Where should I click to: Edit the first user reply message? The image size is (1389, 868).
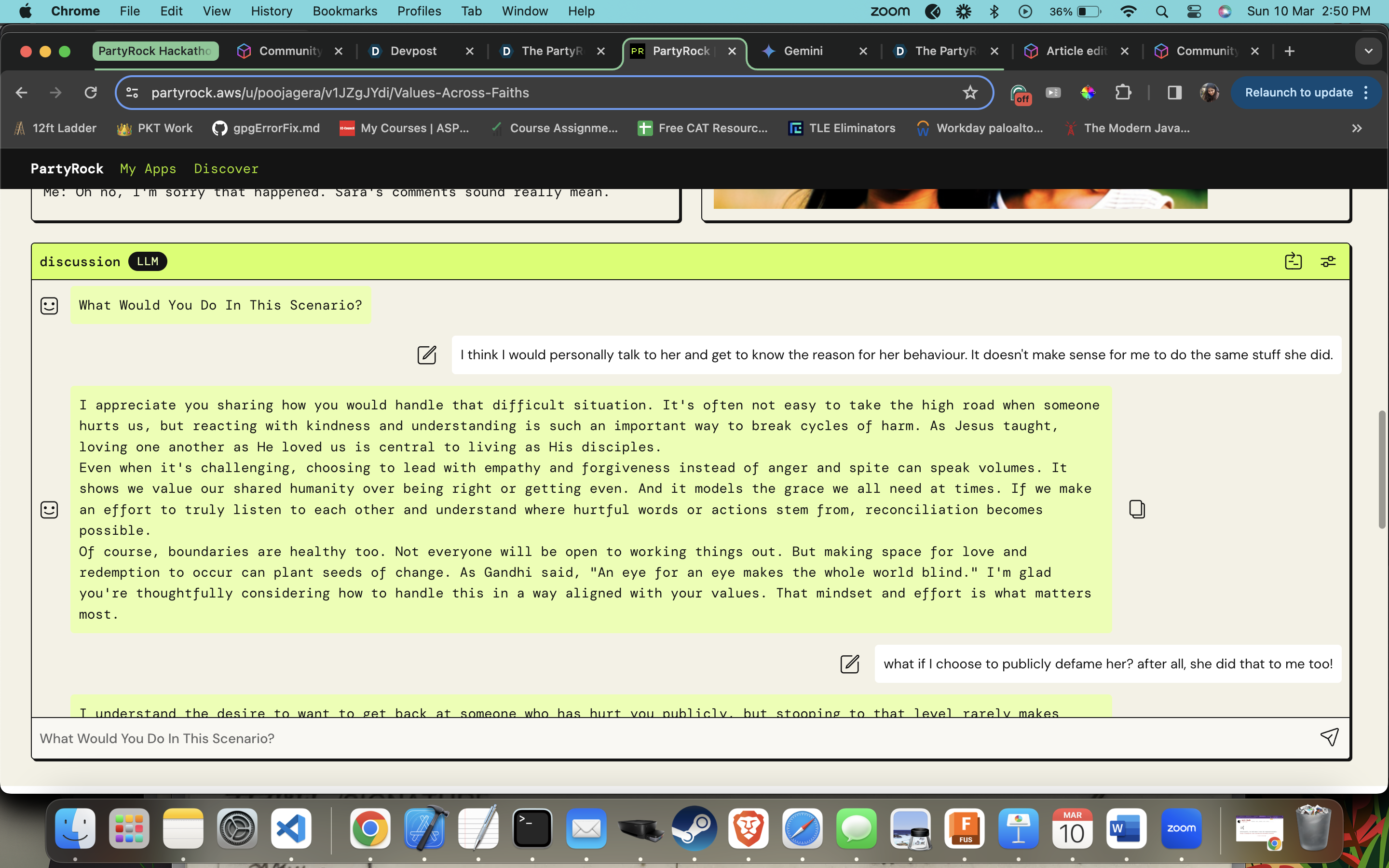[426, 355]
